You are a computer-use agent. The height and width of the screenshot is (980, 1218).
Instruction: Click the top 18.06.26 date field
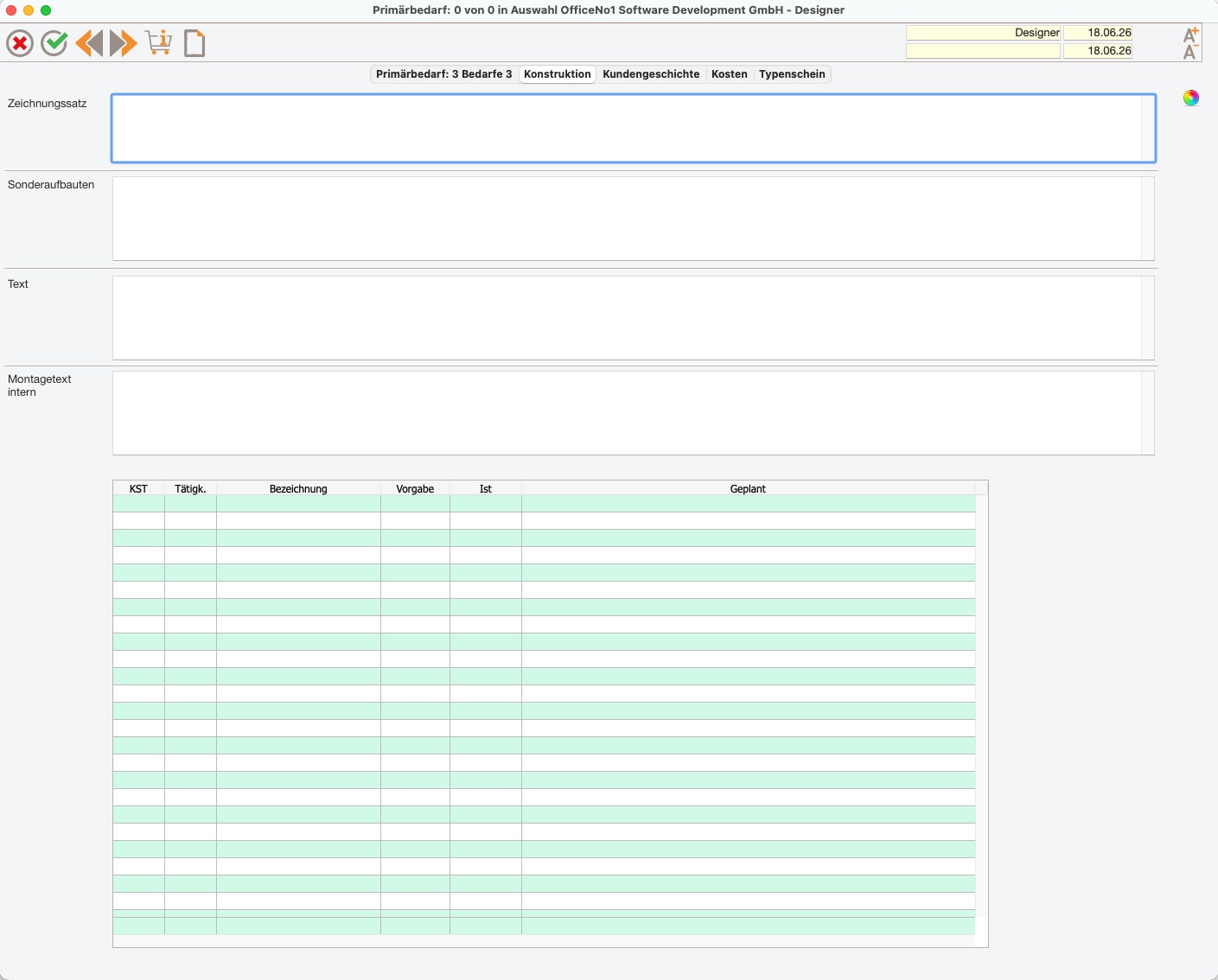click(1098, 33)
